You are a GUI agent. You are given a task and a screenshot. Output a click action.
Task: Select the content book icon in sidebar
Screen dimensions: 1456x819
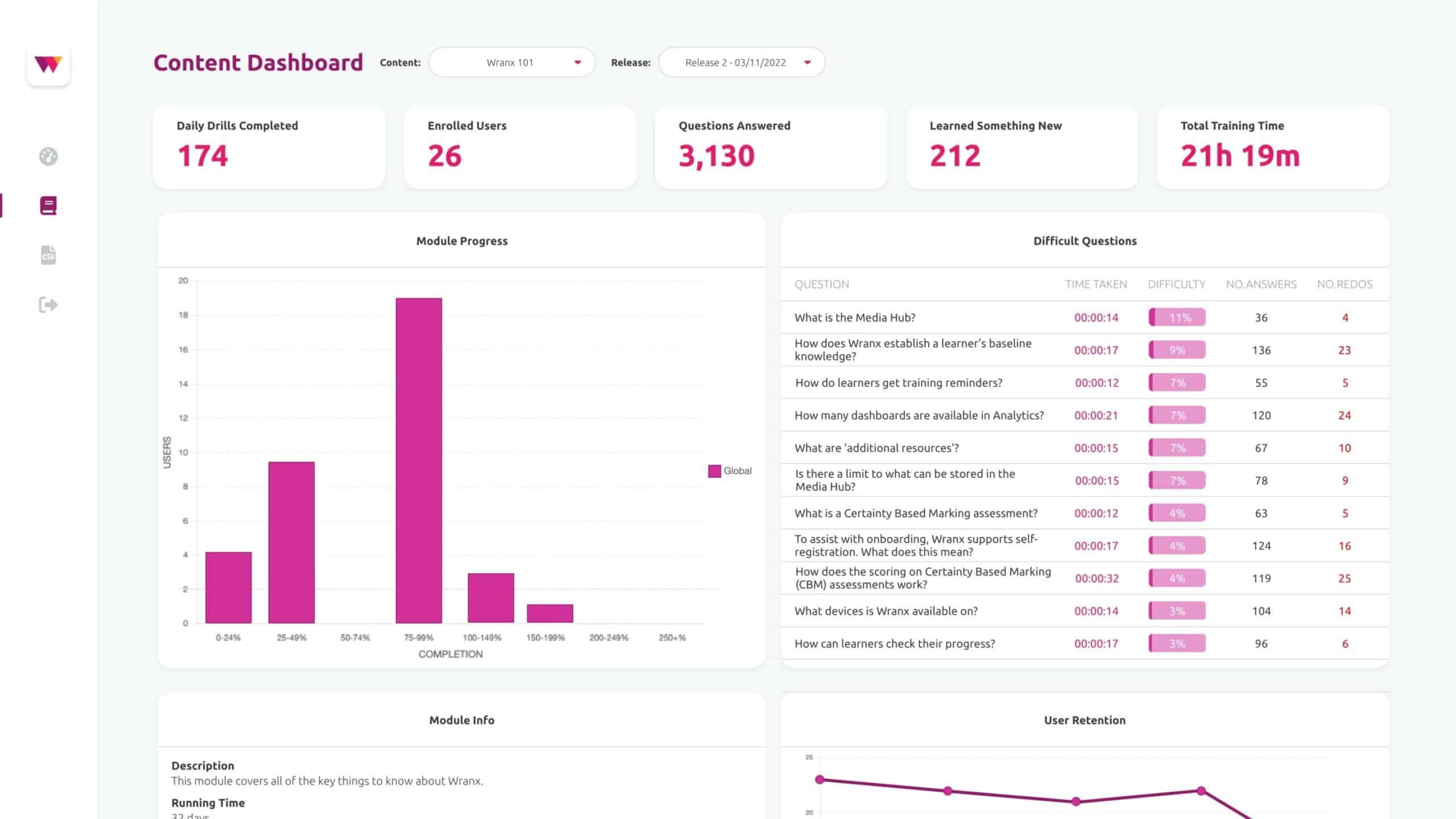[48, 206]
